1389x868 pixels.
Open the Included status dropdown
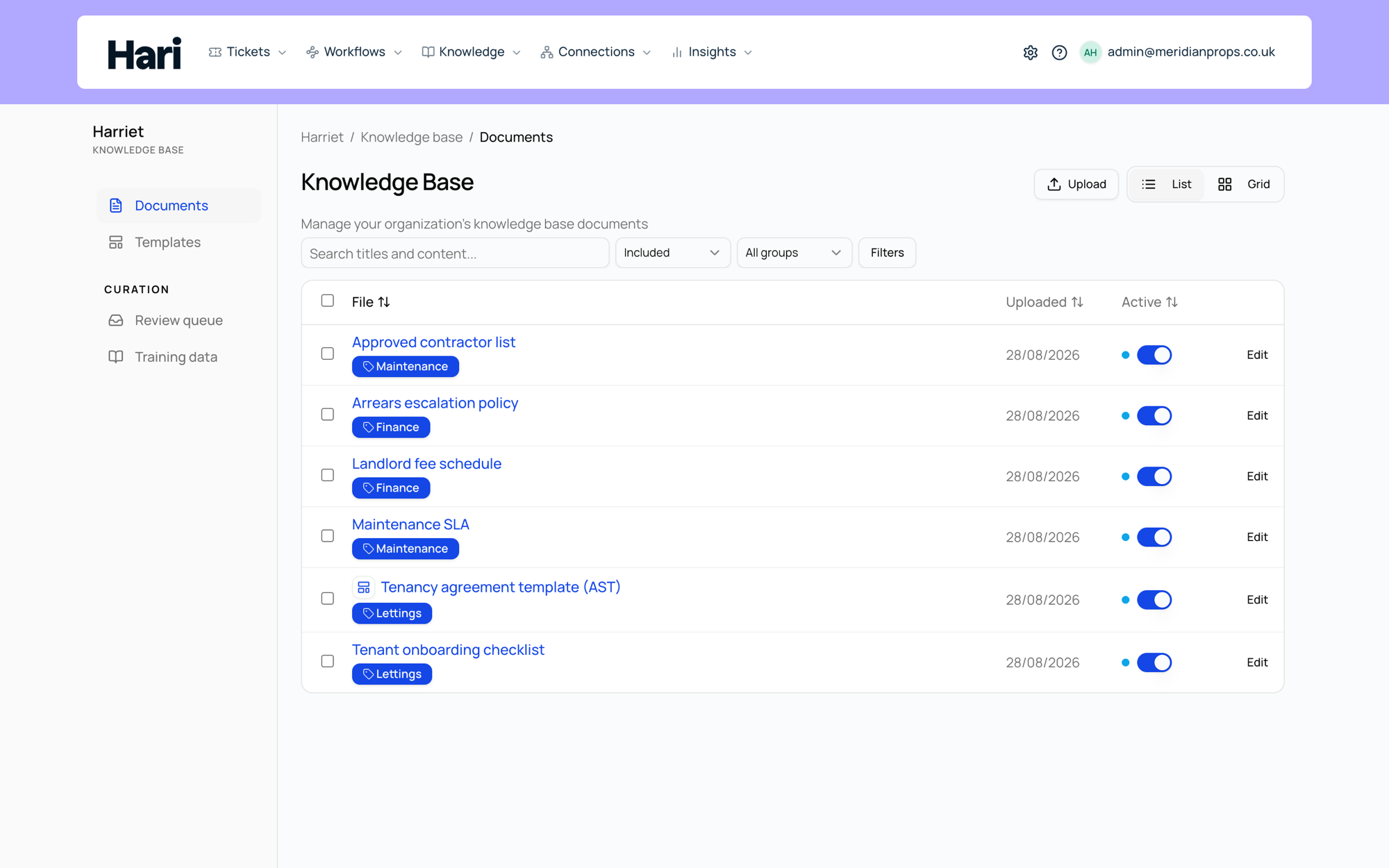(x=672, y=253)
